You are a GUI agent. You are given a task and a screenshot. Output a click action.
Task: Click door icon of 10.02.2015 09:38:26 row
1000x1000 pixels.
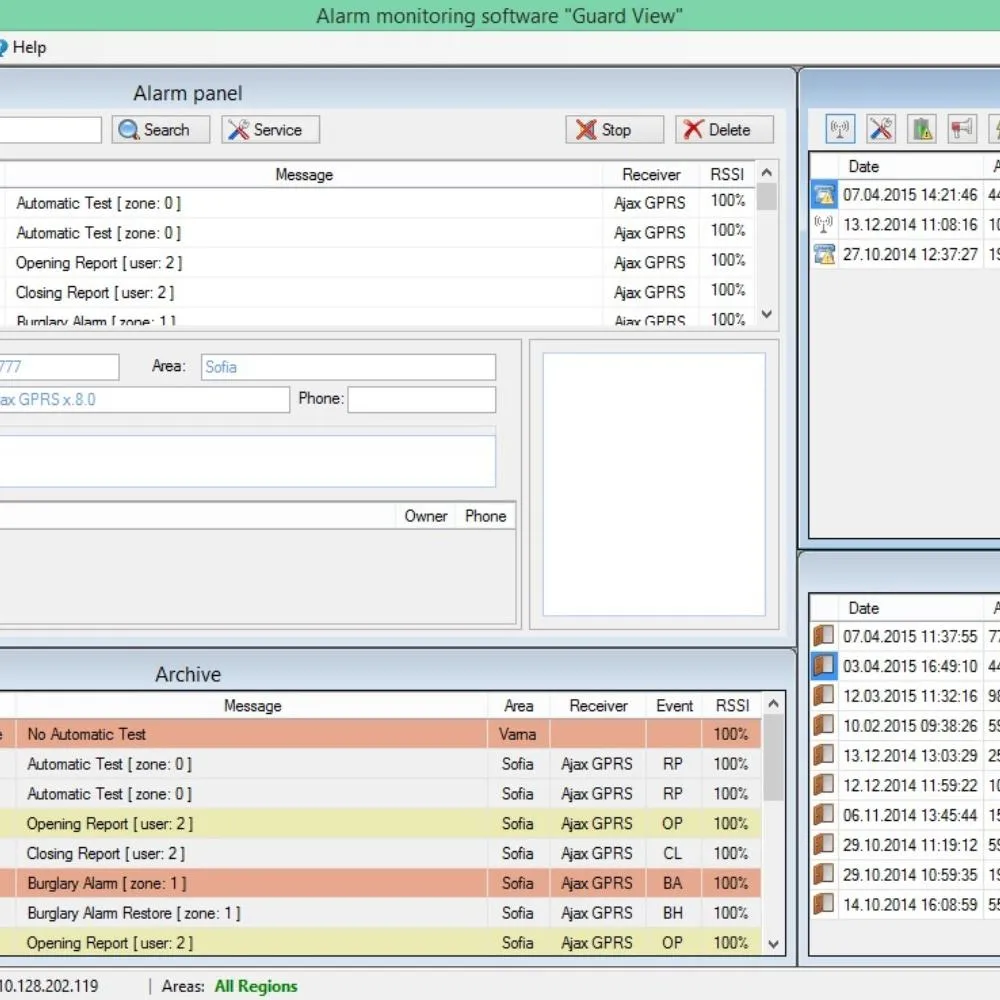824,725
